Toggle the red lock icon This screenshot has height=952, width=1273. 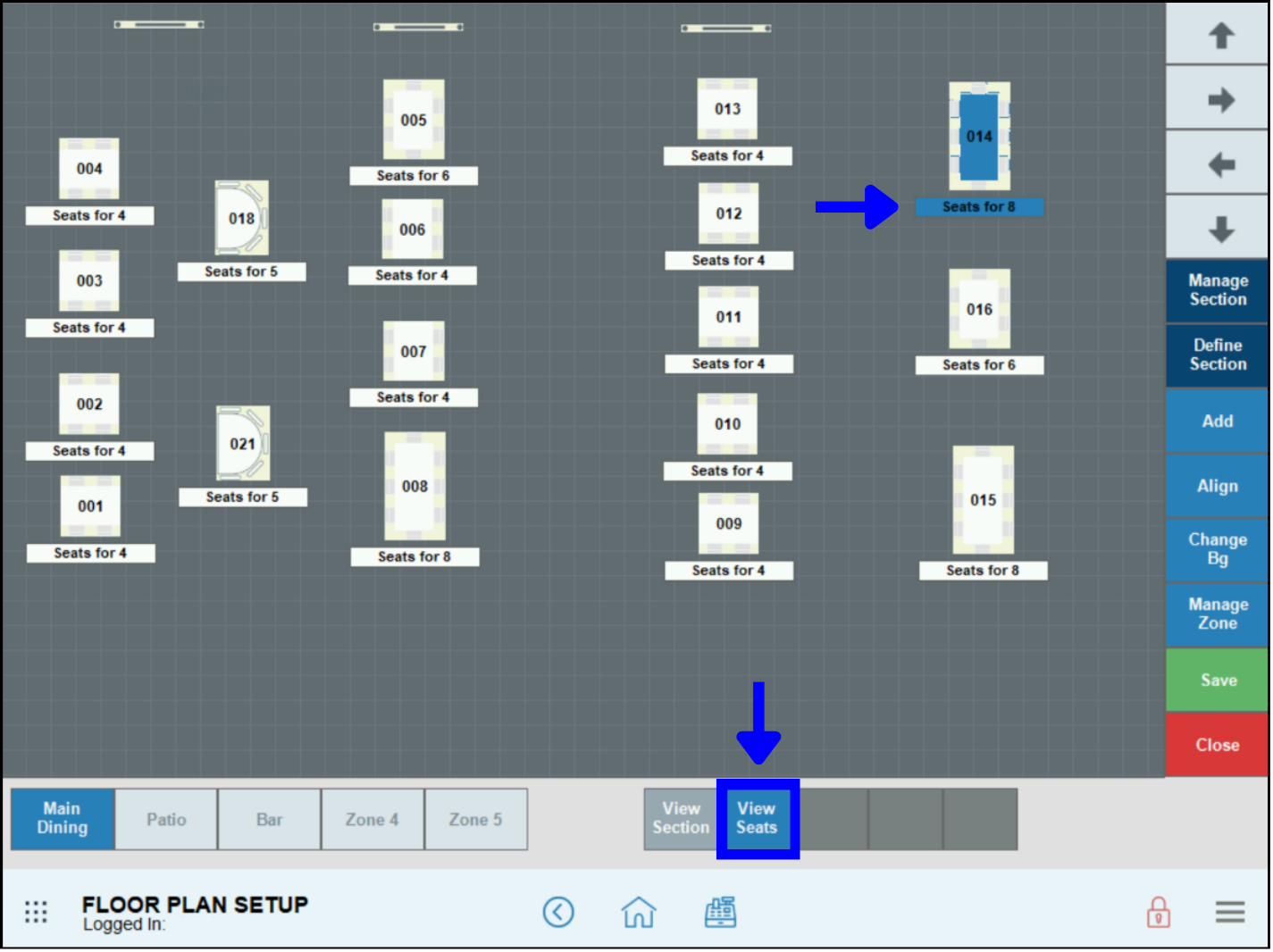pyautogui.click(x=1158, y=912)
